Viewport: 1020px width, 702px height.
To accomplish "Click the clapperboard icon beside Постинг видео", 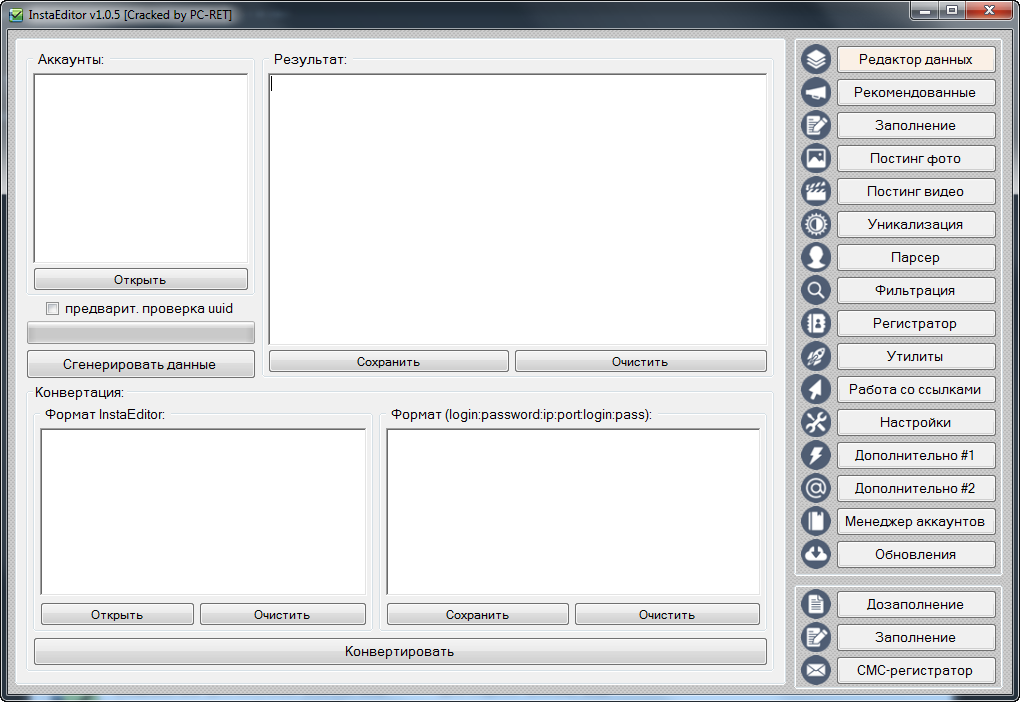I will click(x=816, y=192).
